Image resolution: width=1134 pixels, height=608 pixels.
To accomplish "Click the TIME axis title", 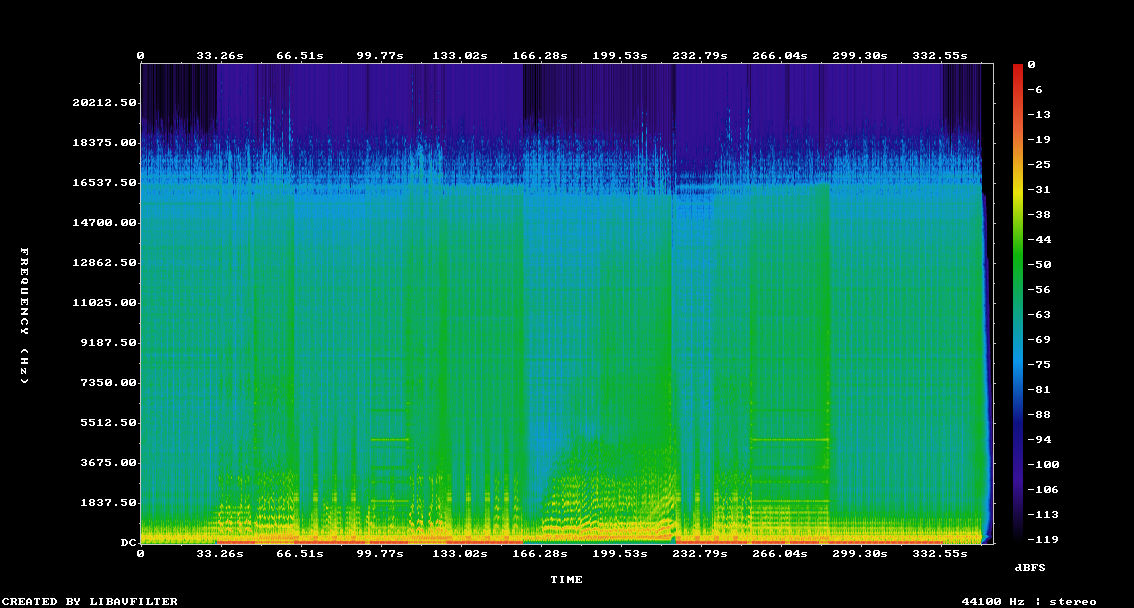I will point(566,579).
